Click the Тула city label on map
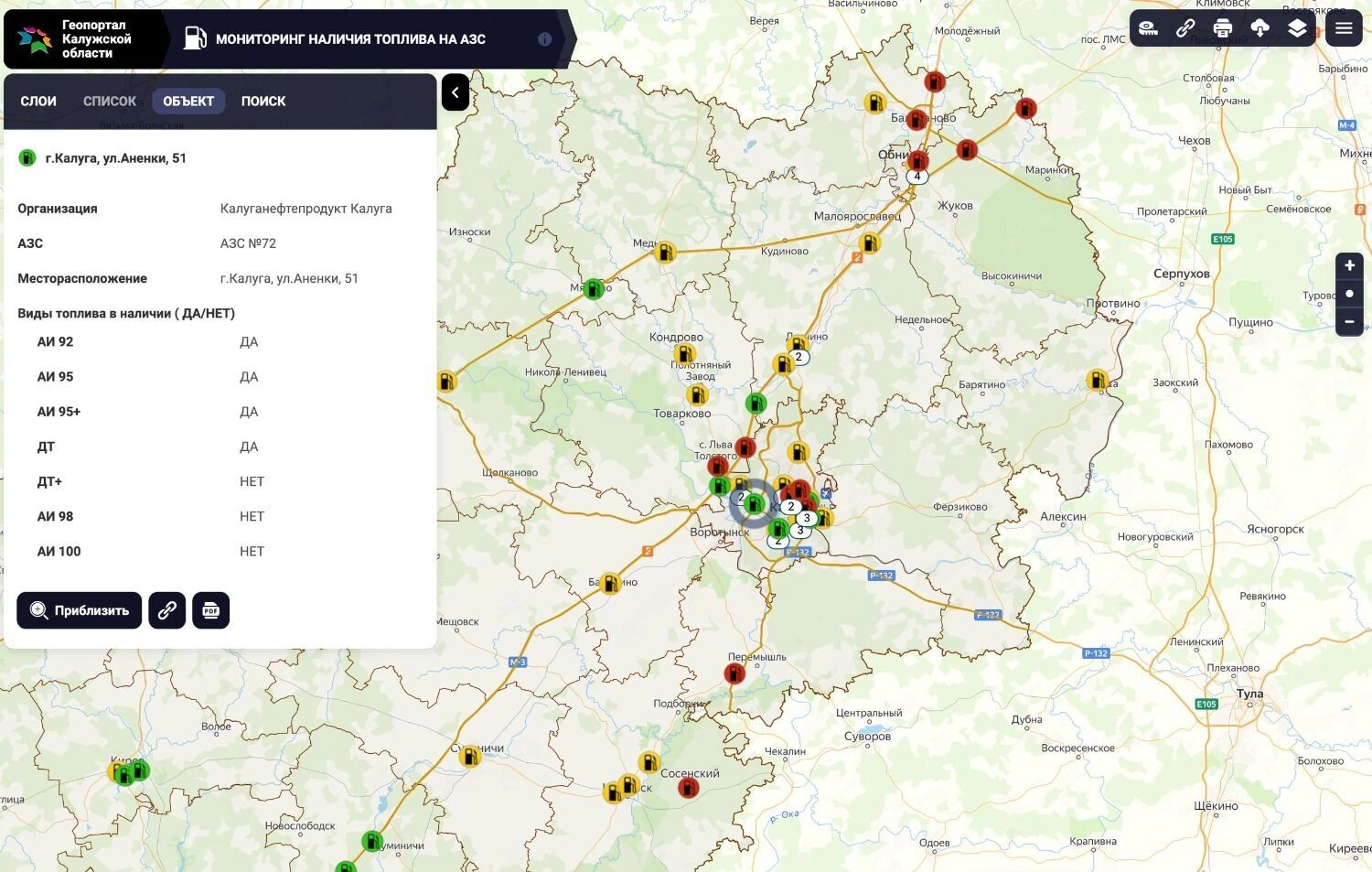Image resolution: width=1372 pixels, height=872 pixels. click(x=1249, y=694)
